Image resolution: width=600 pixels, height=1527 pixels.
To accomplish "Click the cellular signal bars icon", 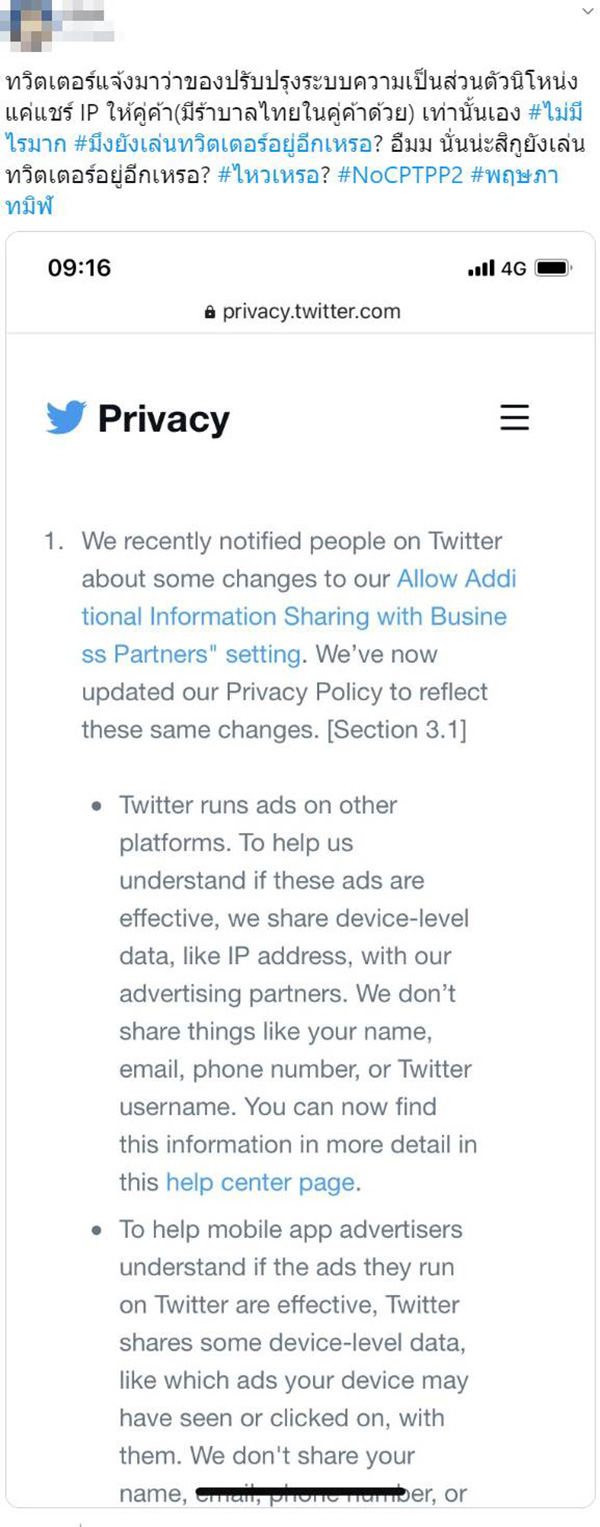I will coord(481,268).
